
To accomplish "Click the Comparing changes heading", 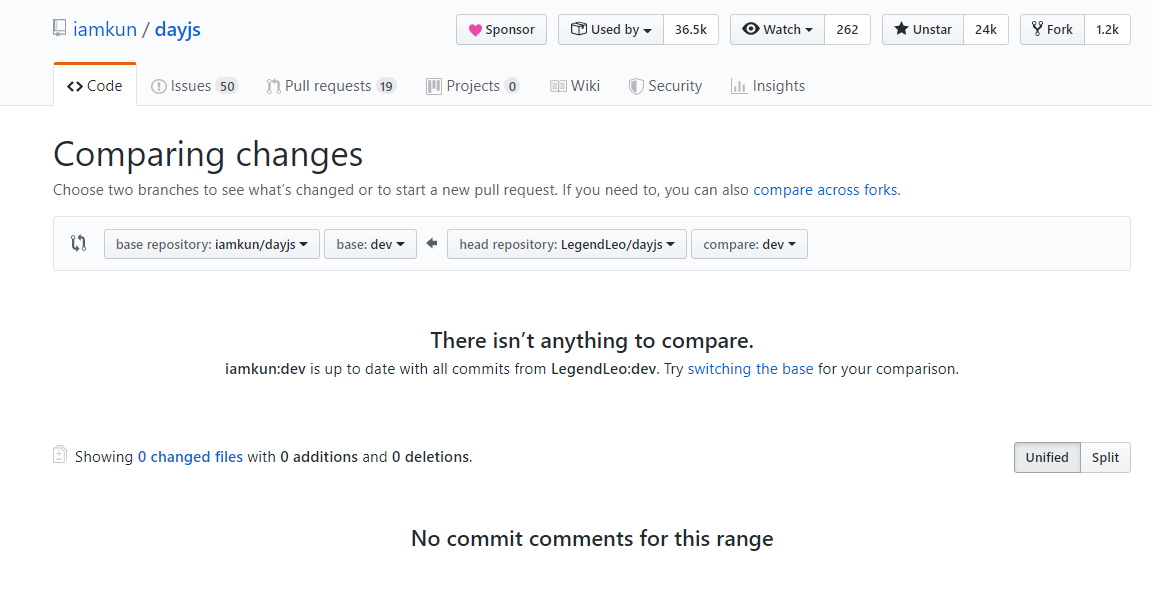I will point(208,154).
